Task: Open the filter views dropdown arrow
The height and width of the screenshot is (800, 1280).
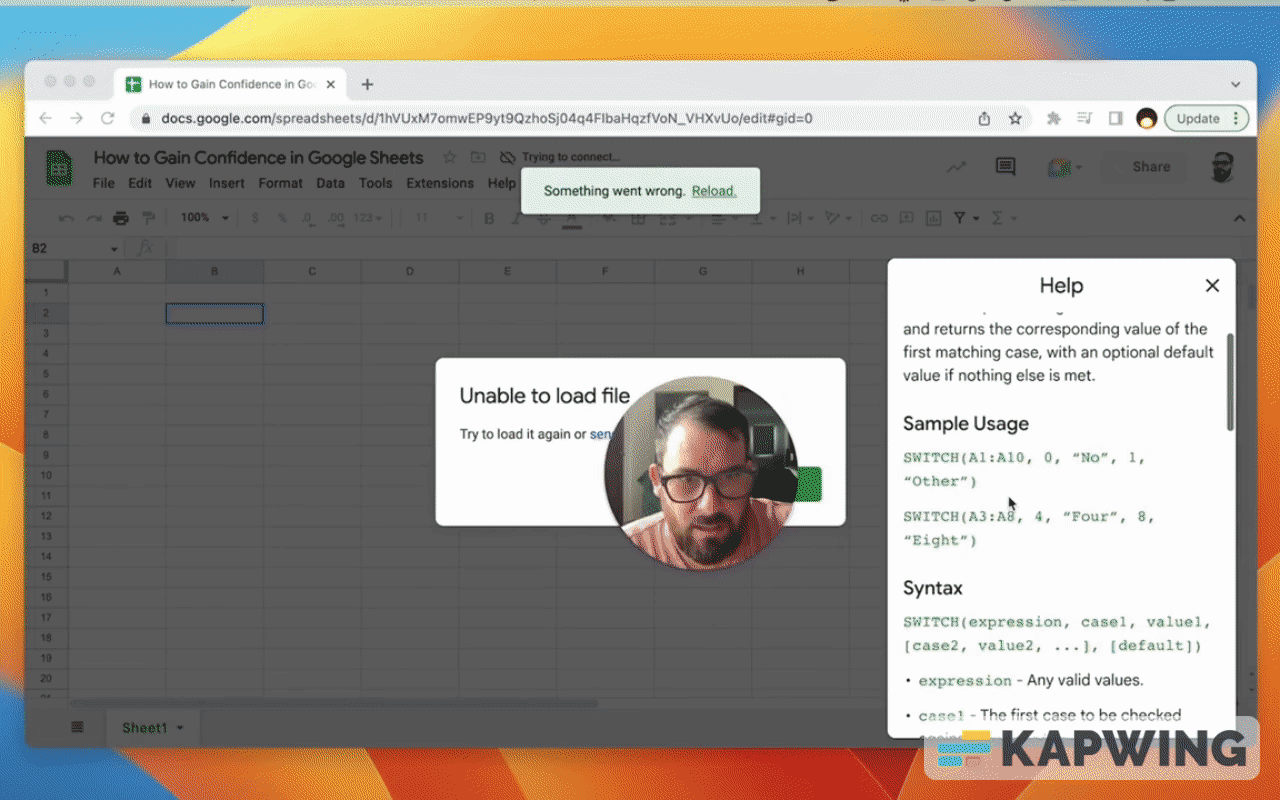Action: pos(976,218)
